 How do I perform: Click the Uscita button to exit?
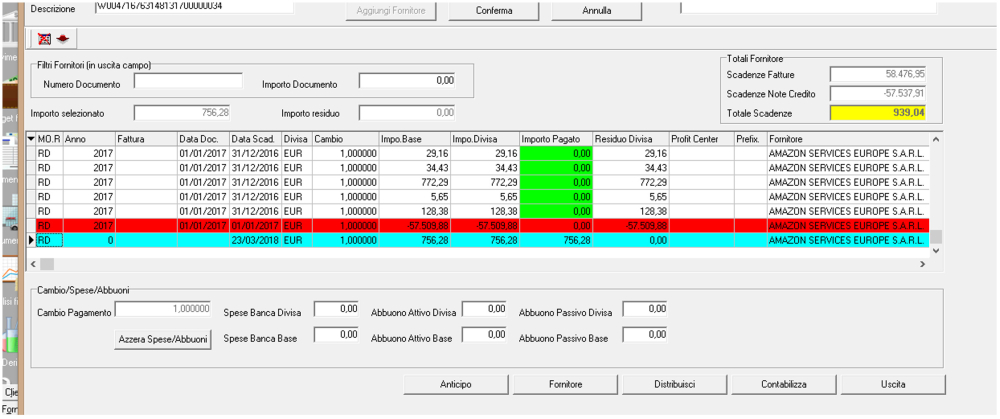click(893, 384)
